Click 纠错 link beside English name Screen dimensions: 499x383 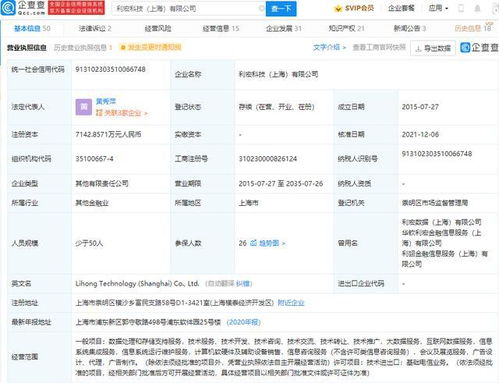click(242, 284)
